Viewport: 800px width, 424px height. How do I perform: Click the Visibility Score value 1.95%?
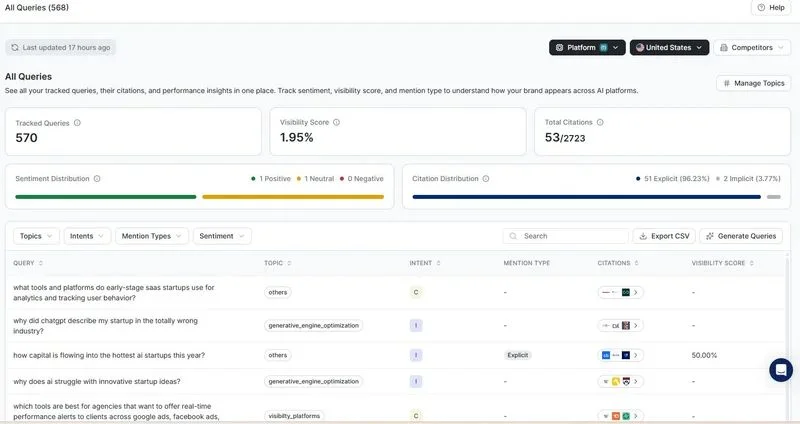coord(296,137)
